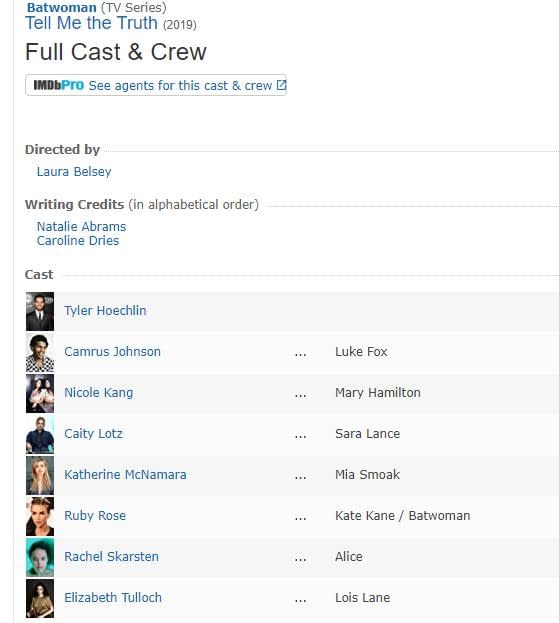The height and width of the screenshot is (623, 559).
Task: Open Camrus Johnson's headshot thumbnail
Action: point(40,352)
